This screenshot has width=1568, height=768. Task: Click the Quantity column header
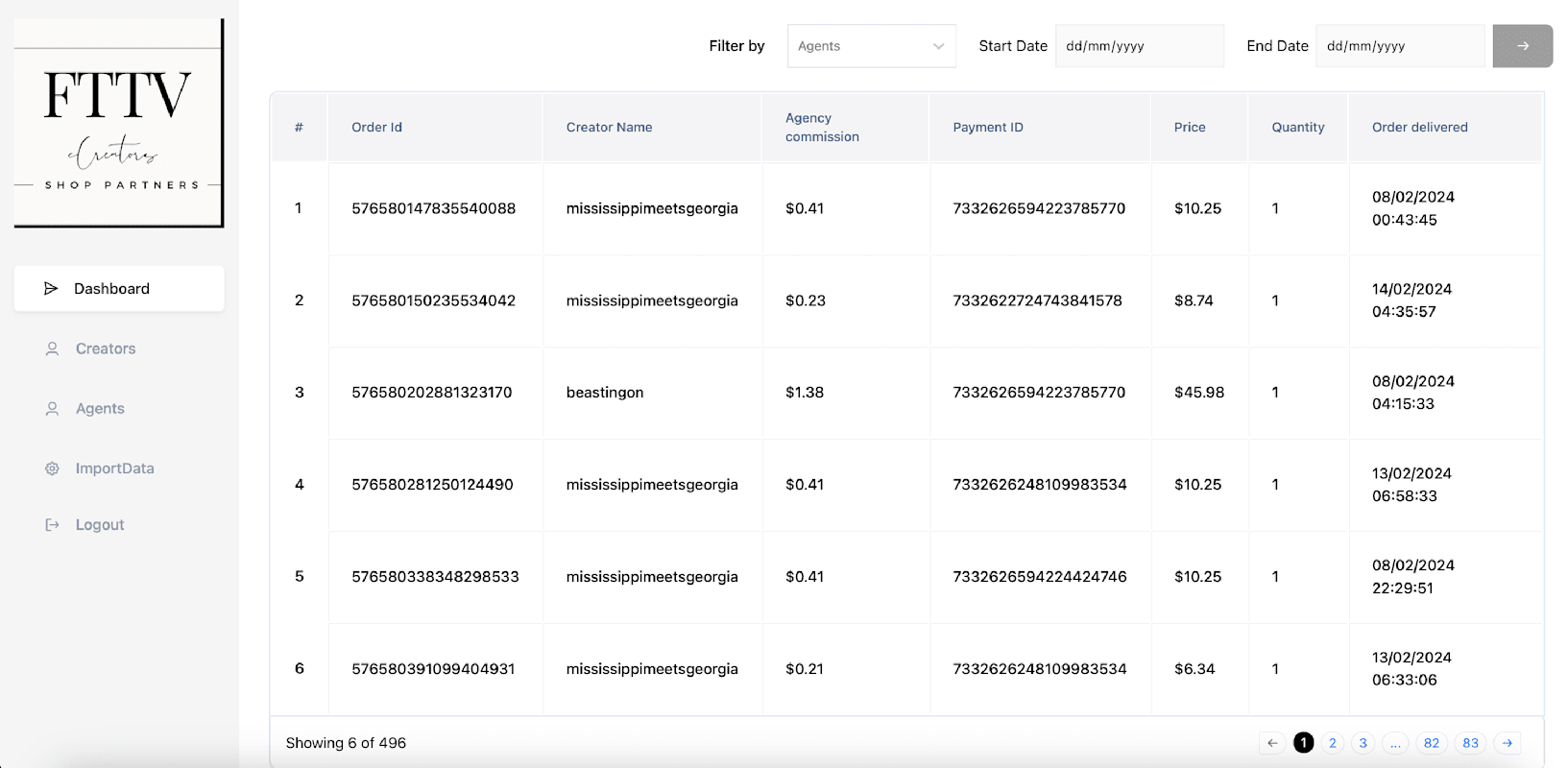click(x=1298, y=128)
